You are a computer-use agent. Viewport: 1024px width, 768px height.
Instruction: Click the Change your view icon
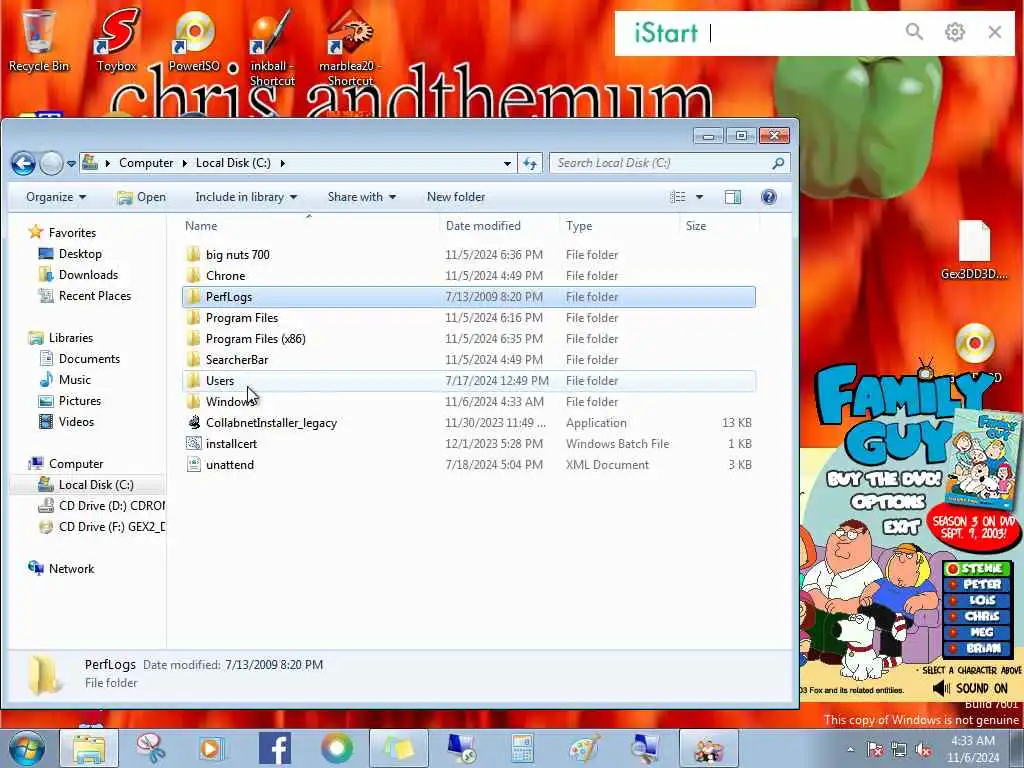tap(678, 197)
